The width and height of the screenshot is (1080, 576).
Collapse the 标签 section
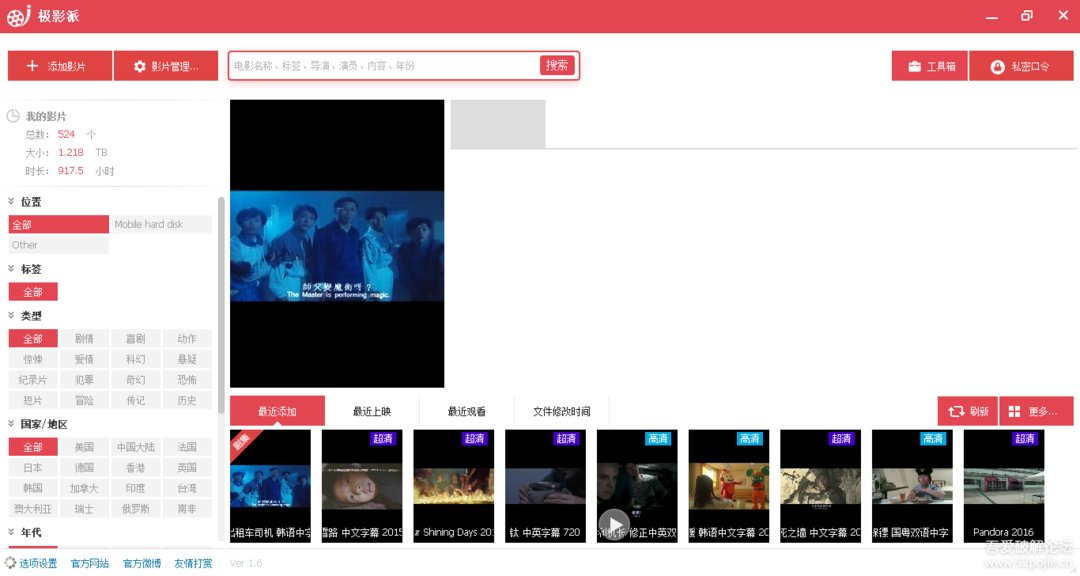coord(11,269)
